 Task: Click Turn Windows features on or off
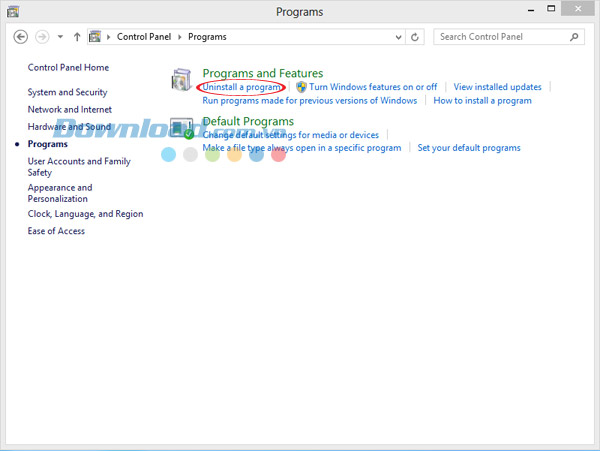coord(373,87)
